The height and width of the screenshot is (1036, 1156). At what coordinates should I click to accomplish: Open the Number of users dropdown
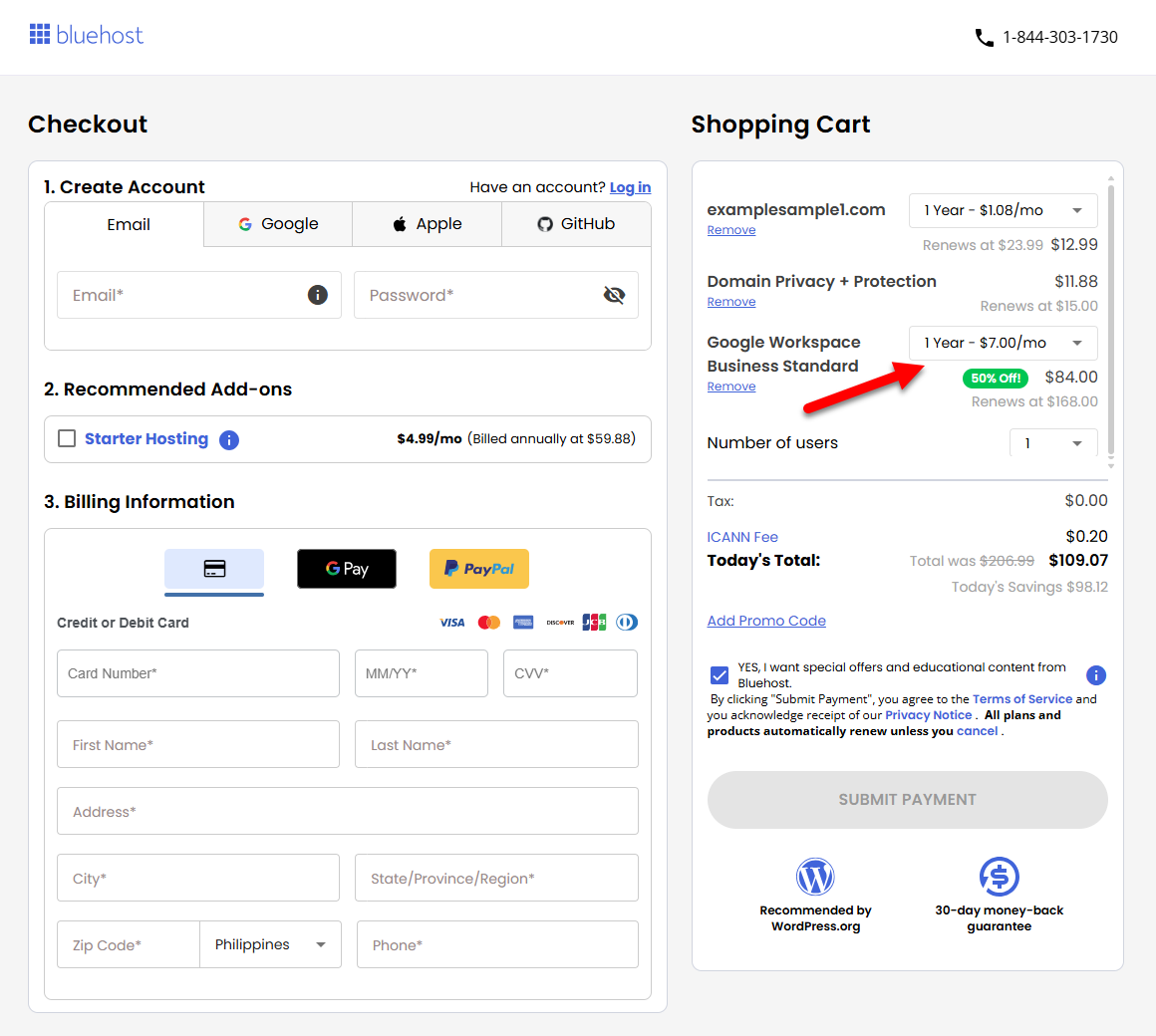point(1053,443)
